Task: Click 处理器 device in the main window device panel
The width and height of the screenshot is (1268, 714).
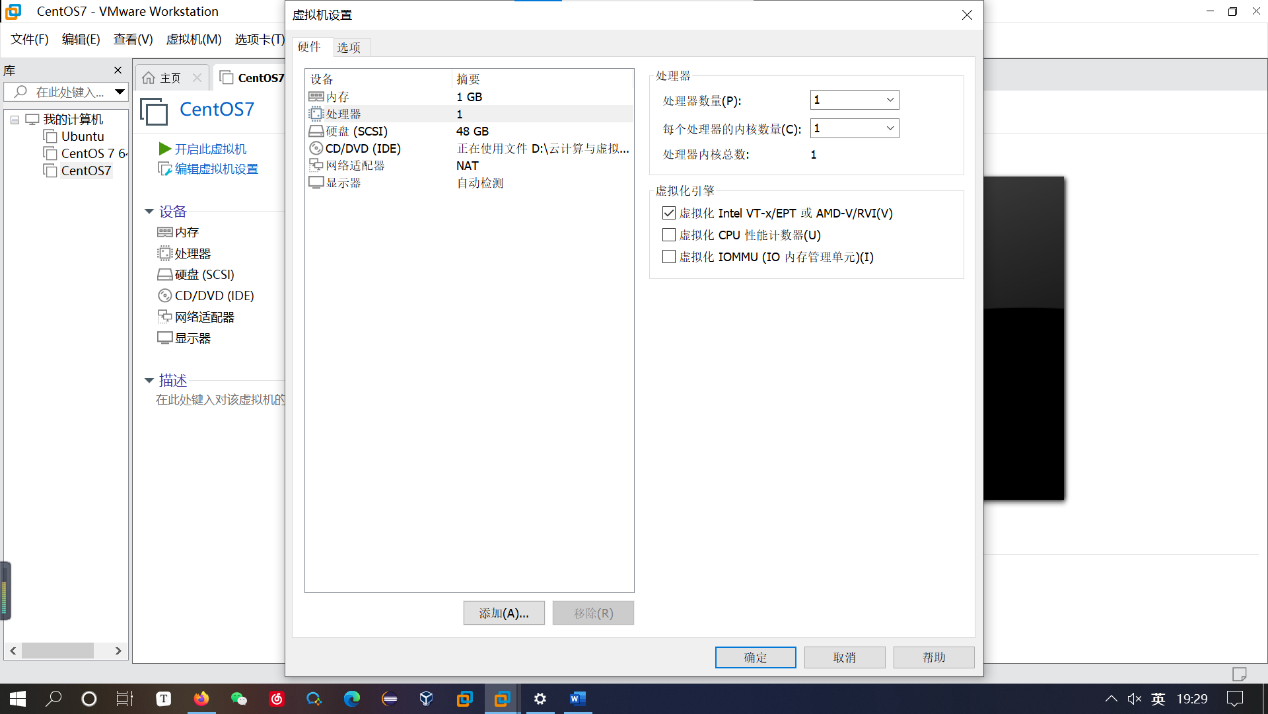Action: click(184, 254)
